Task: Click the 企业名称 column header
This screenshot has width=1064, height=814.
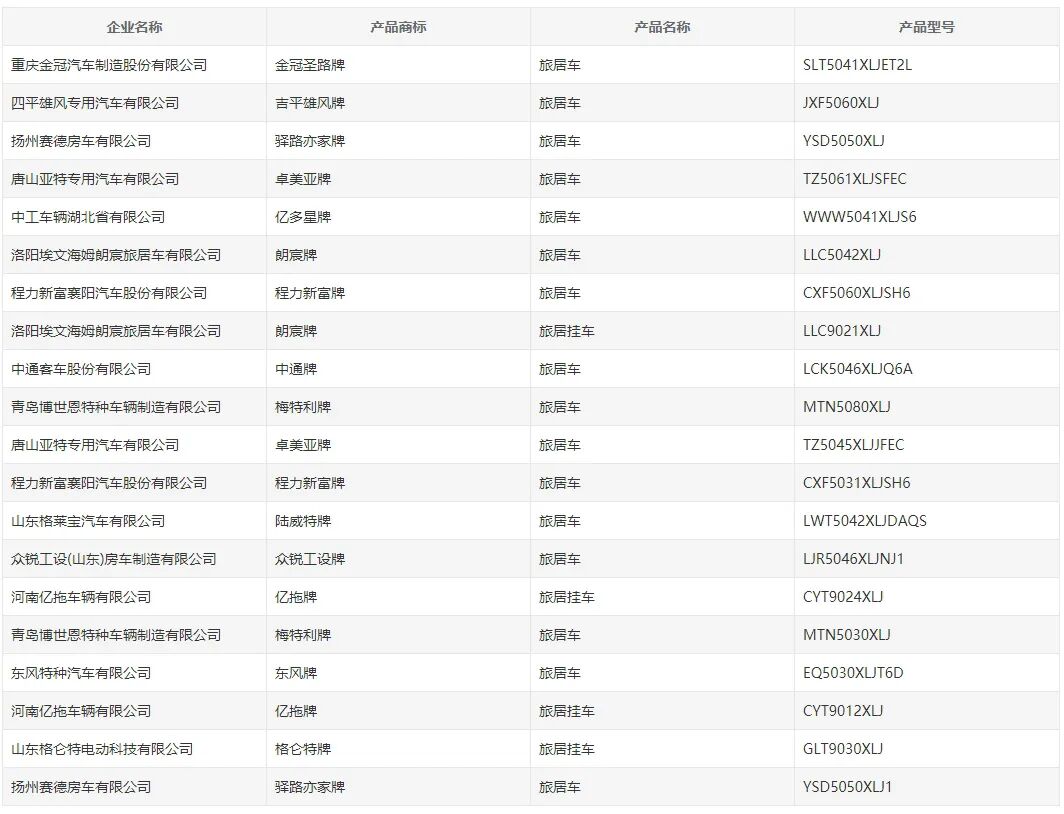Action: [x=134, y=27]
